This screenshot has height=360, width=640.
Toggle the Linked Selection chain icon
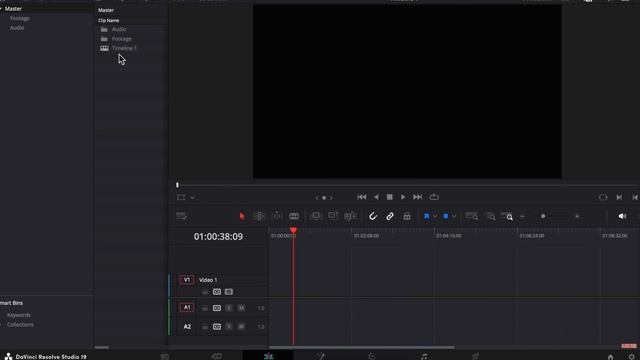390,216
